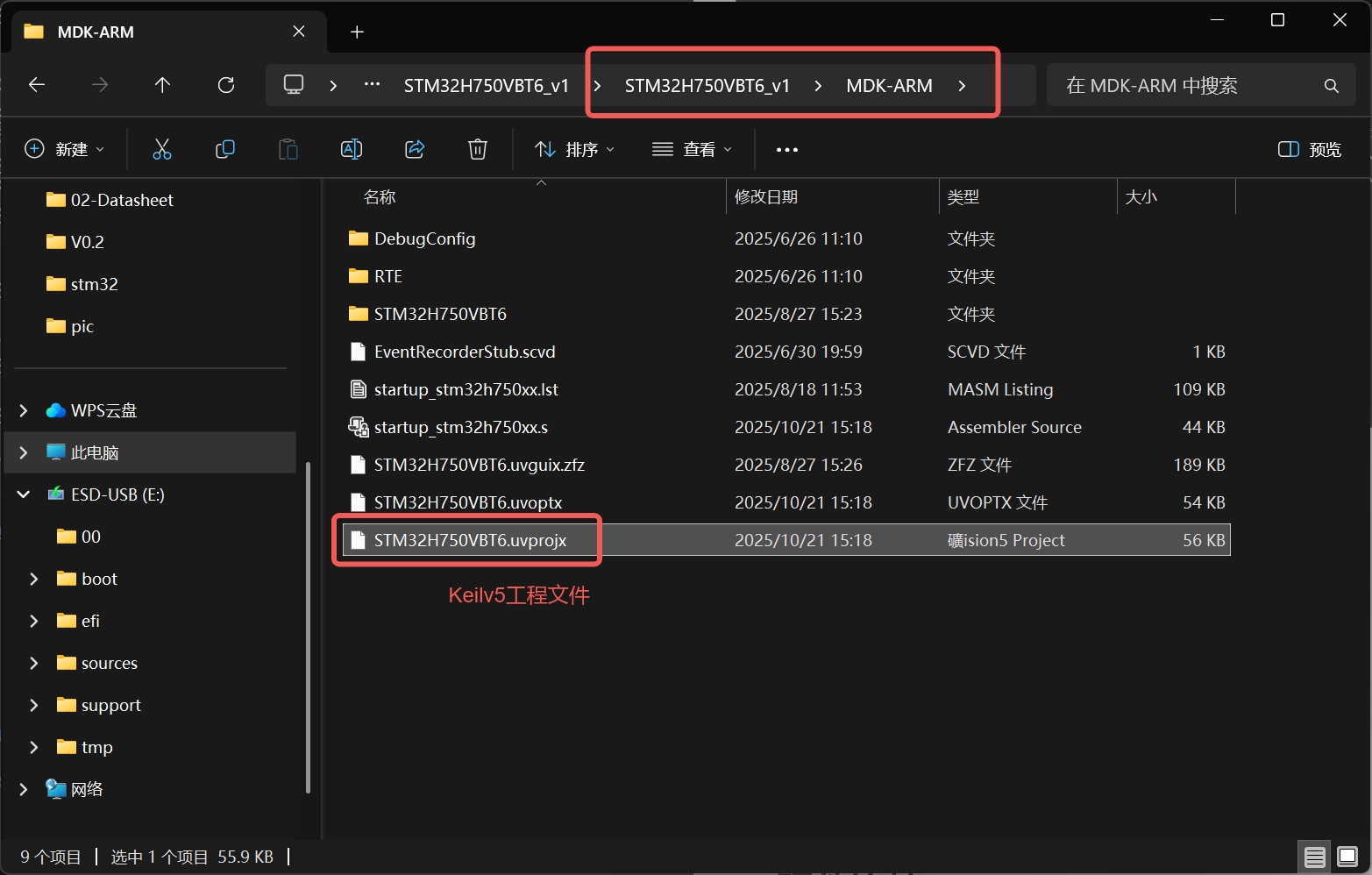
Task: Switch to details view in status bar
Action: 1314,857
